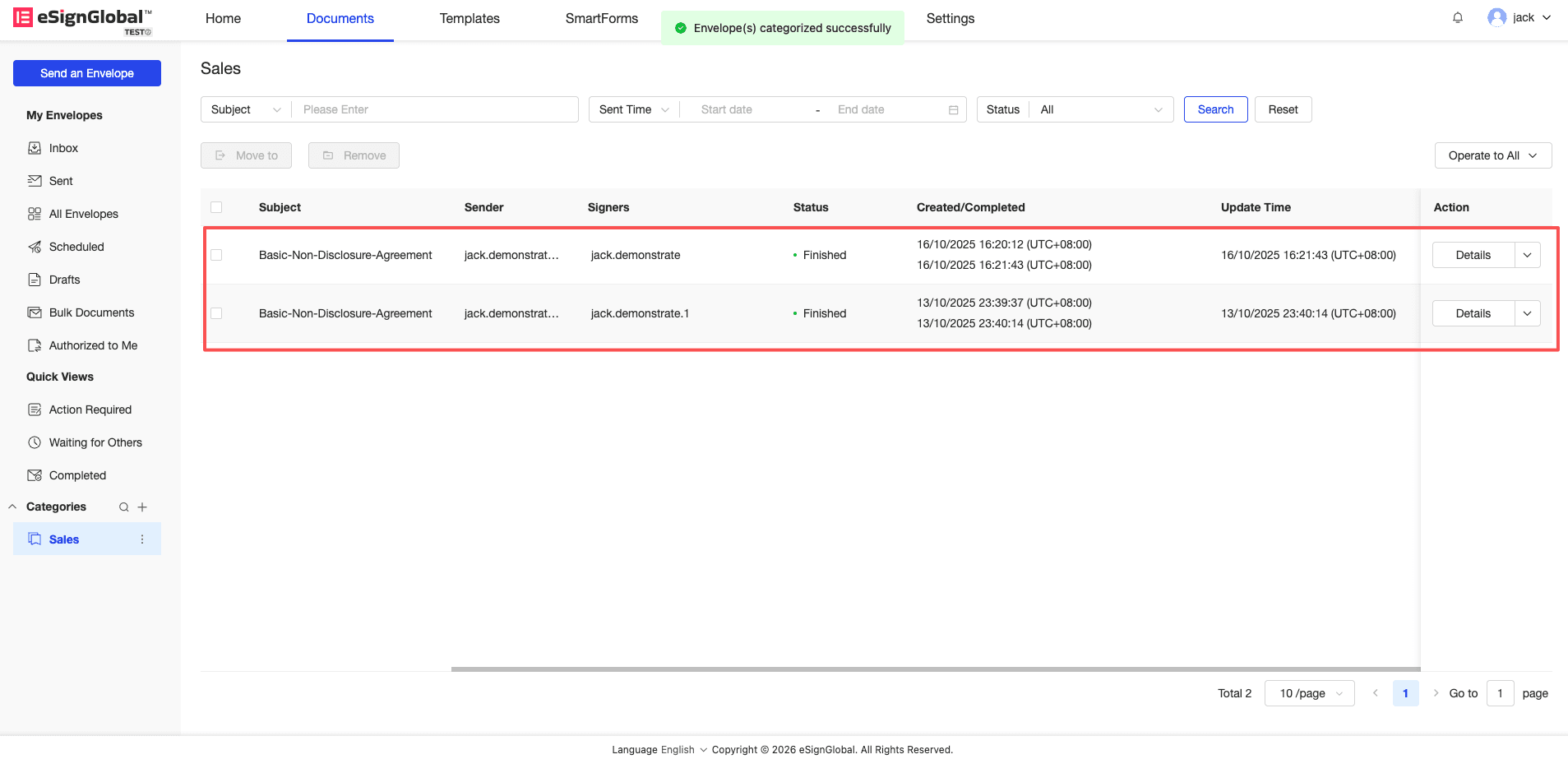
Task: Open the Sales category three-dot menu
Action: click(142, 539)
